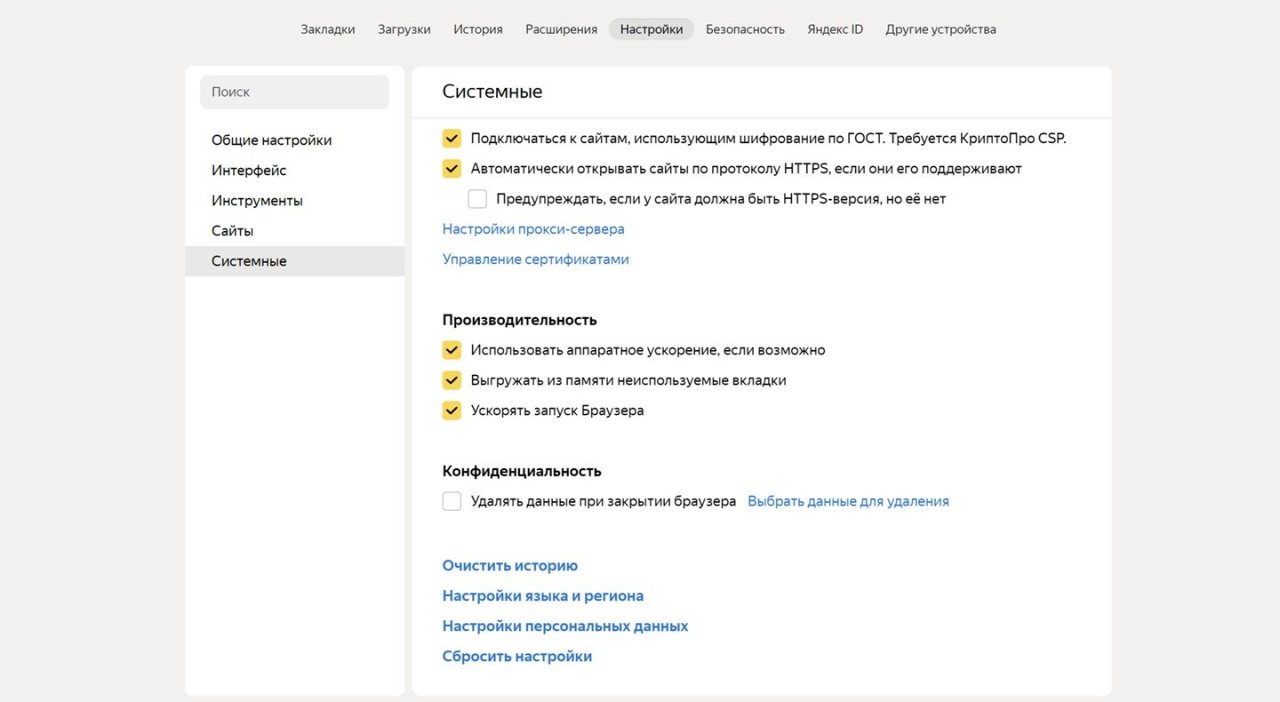Toggle hardware acceleration checkbox
The image size is (1280, 702).
click(x=452, y=350)
